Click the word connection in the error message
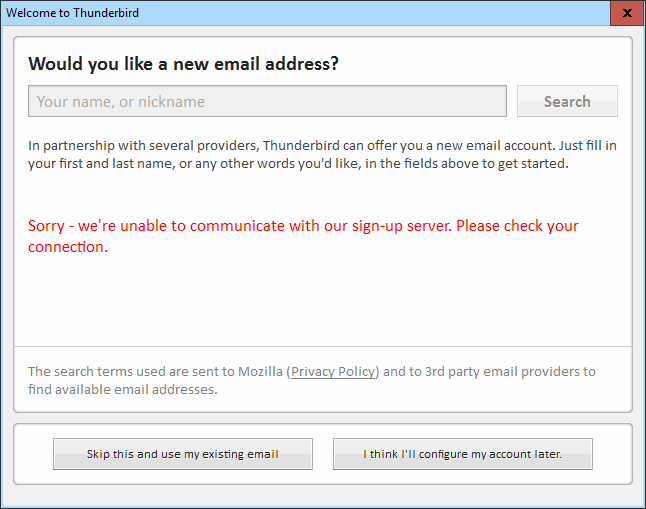Viewport: 646px width, 509px height. point(66,247)
